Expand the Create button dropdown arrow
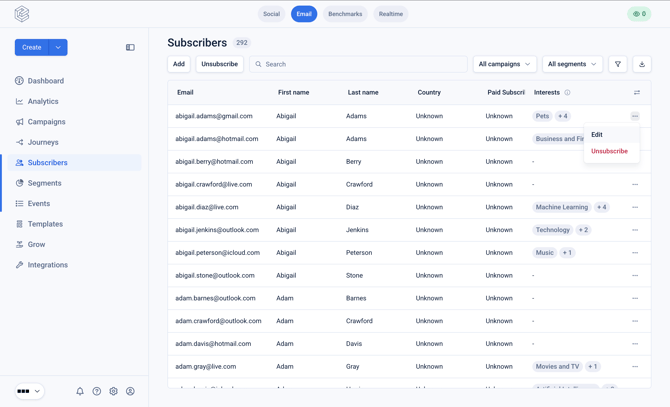Viewport: 670px width, 407px height. 58,47
